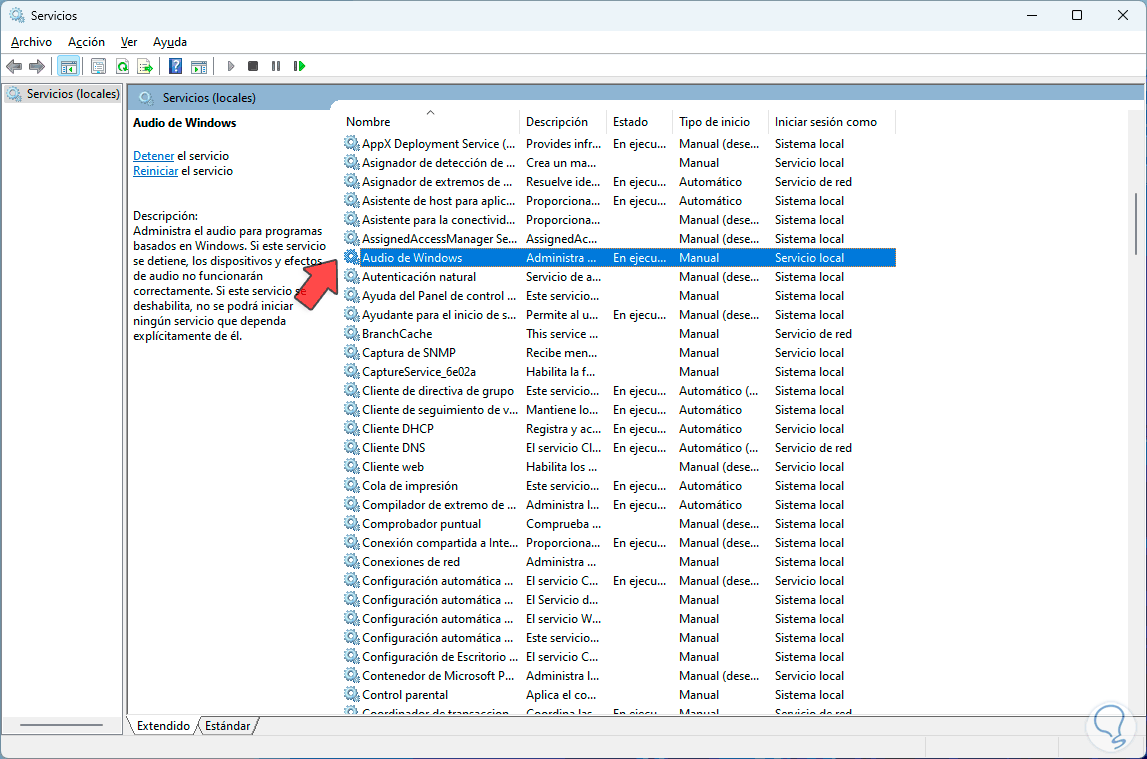The image size is (1147, 759).
Task: Select Asistente de host para aplic... service
Action: tap(620, 200)
